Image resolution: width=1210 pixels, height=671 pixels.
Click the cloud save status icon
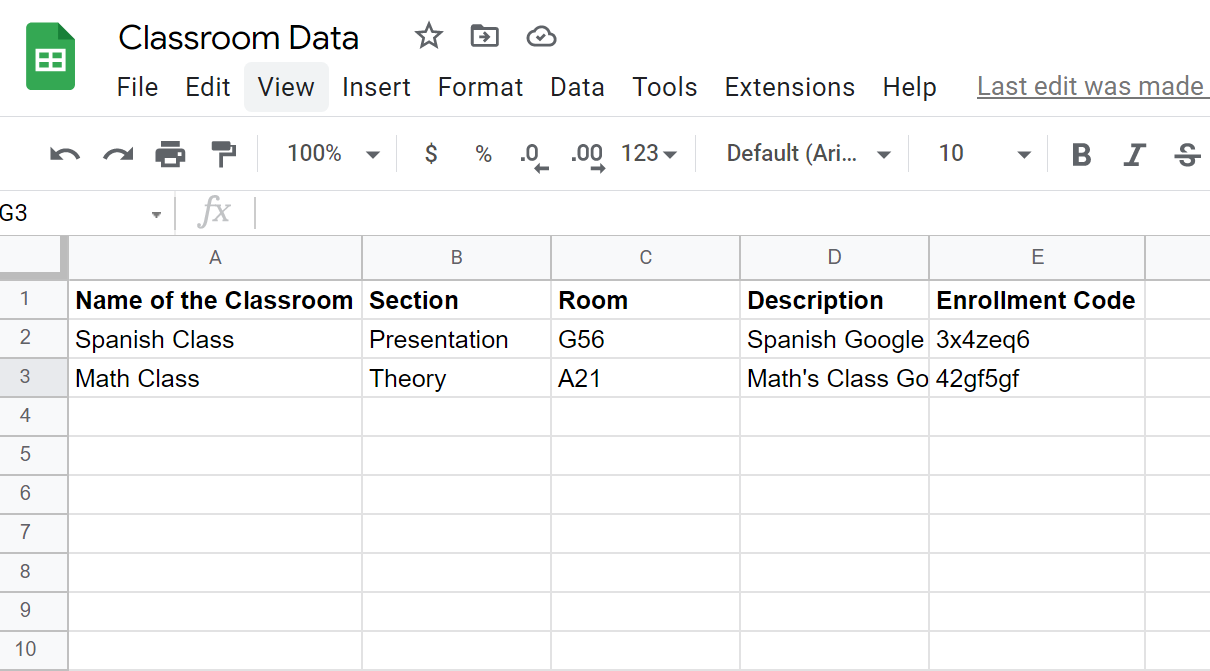point(541,36)
